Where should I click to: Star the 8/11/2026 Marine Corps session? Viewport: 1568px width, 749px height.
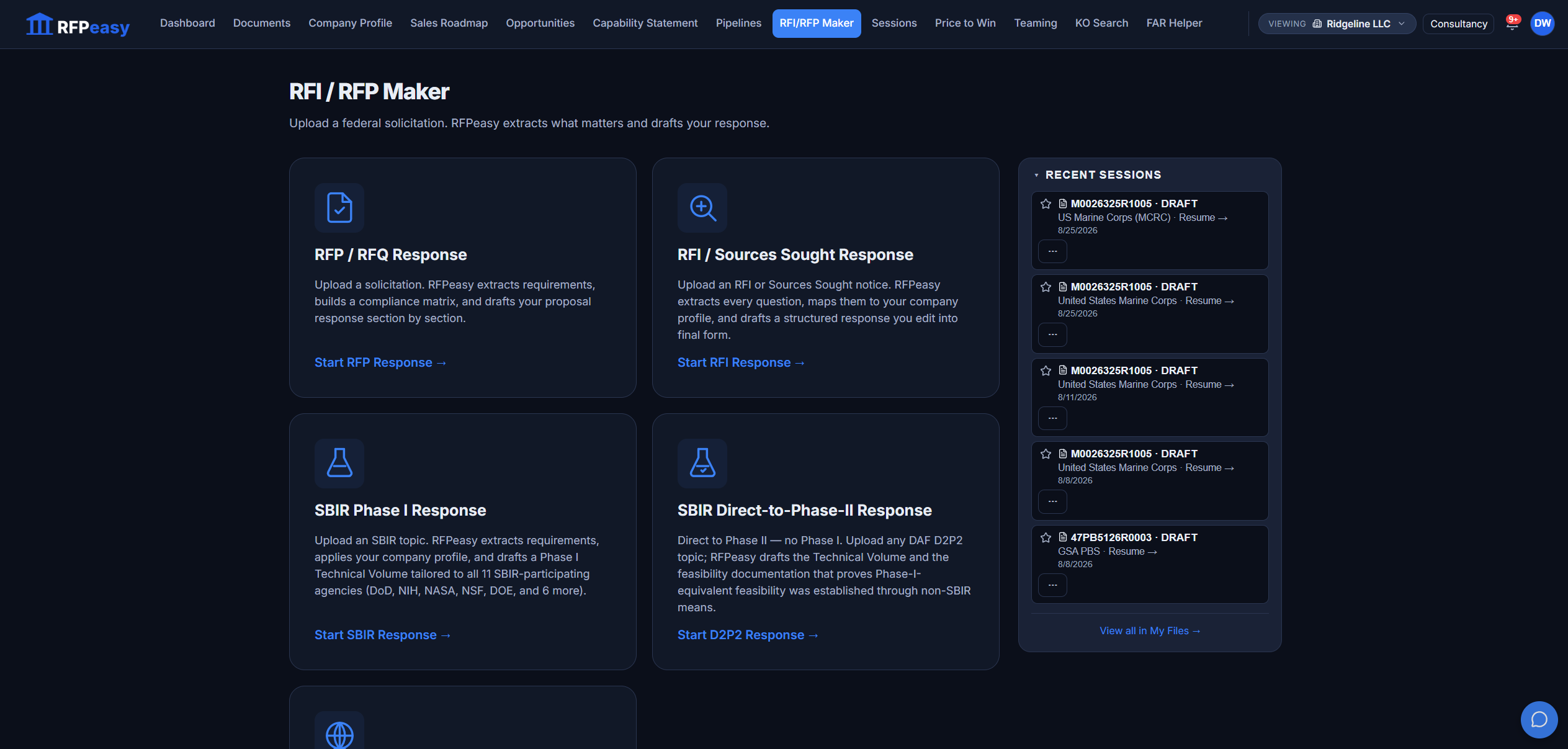(1046, 370)
